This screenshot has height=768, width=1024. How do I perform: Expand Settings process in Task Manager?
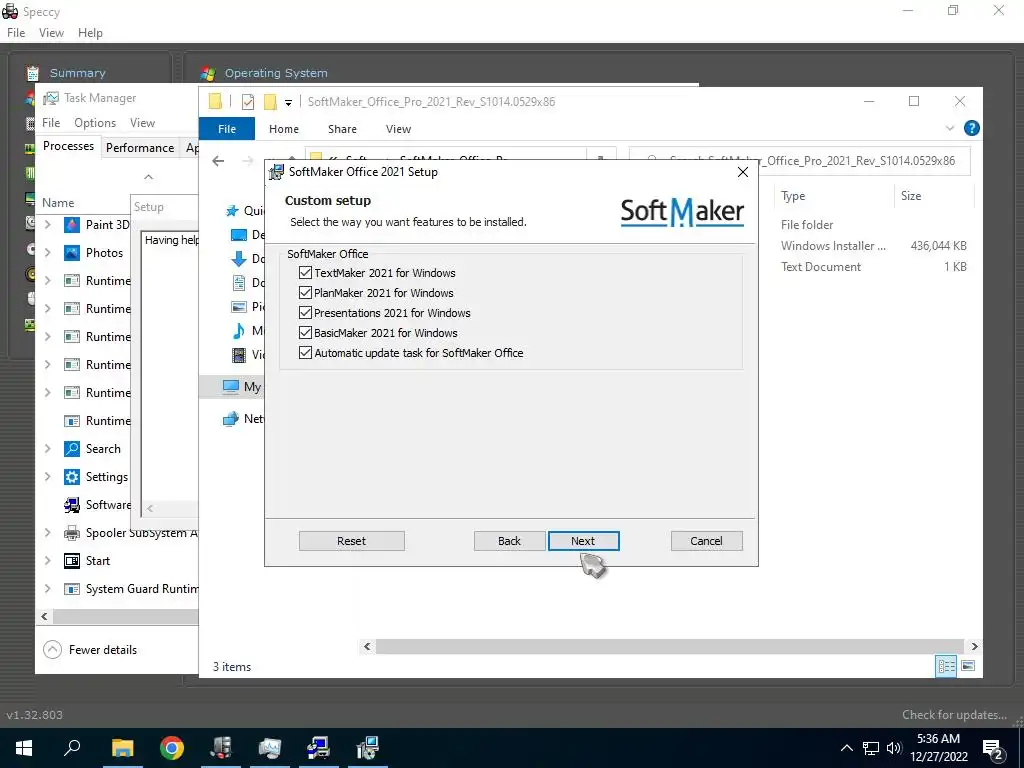48,477
